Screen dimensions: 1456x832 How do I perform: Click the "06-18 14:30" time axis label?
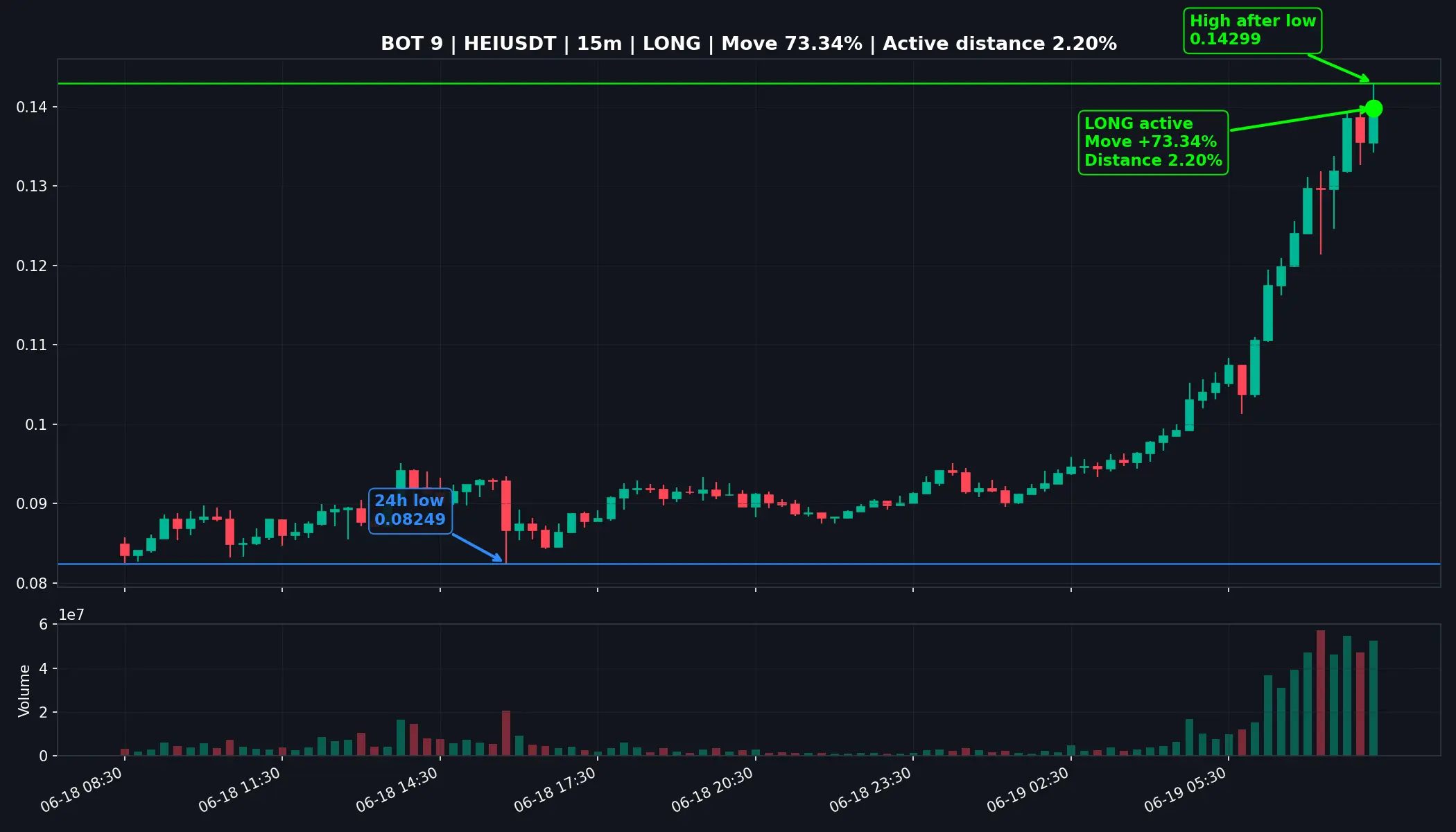pyautogui.click(x=397, y=790)
